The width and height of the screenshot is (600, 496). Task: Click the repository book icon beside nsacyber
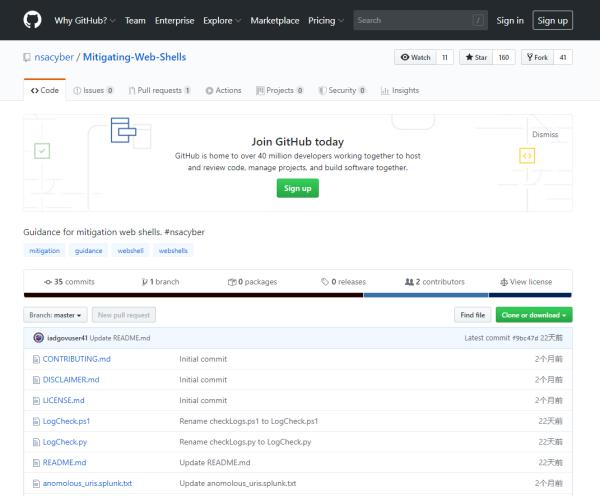(27, 58)
